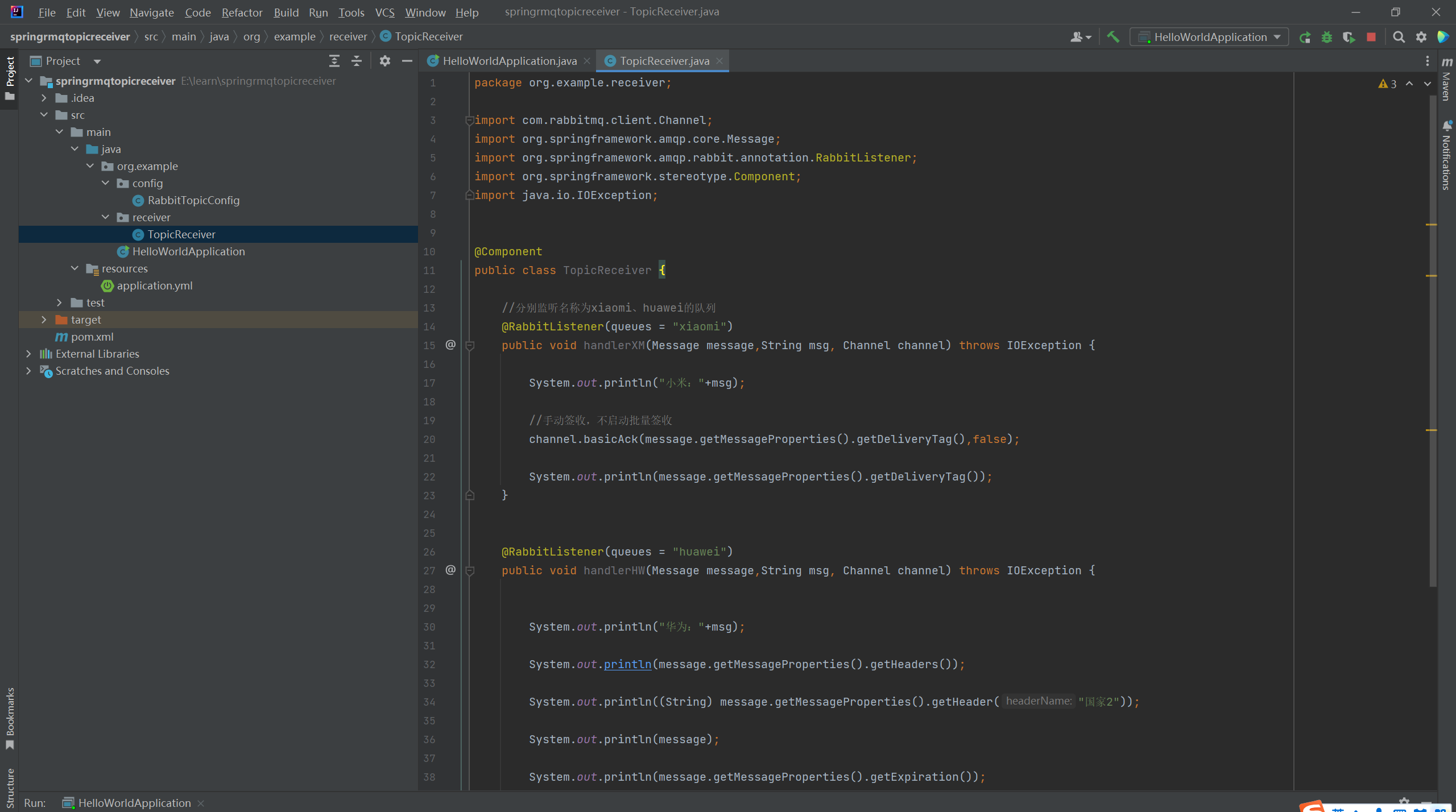Toggle the Notifications tool window
The width and height of the screenshot is (1456, 812).
(x=1447, y=156)
